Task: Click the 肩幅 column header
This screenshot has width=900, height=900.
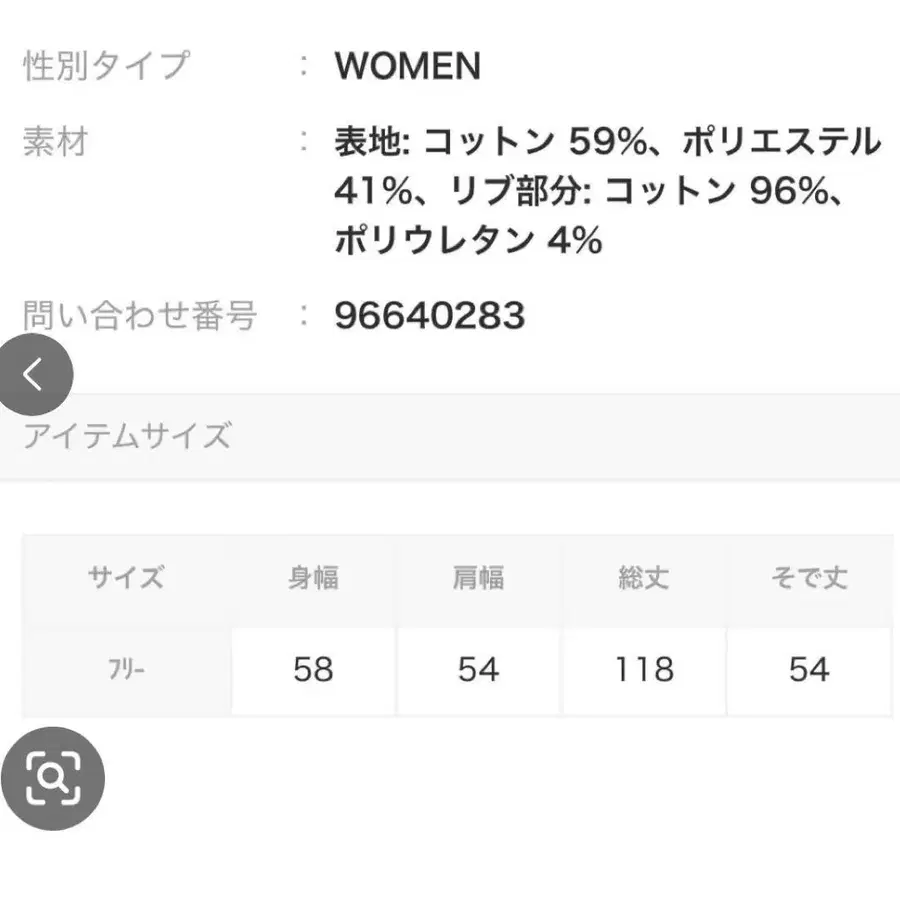Action: (478, 577)
